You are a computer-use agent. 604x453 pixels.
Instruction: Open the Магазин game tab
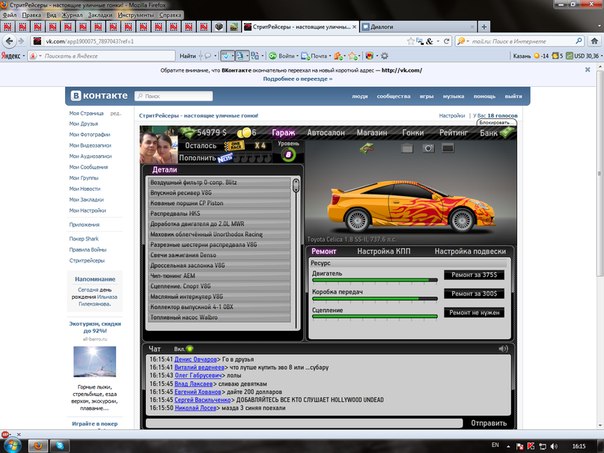(372, 133)
